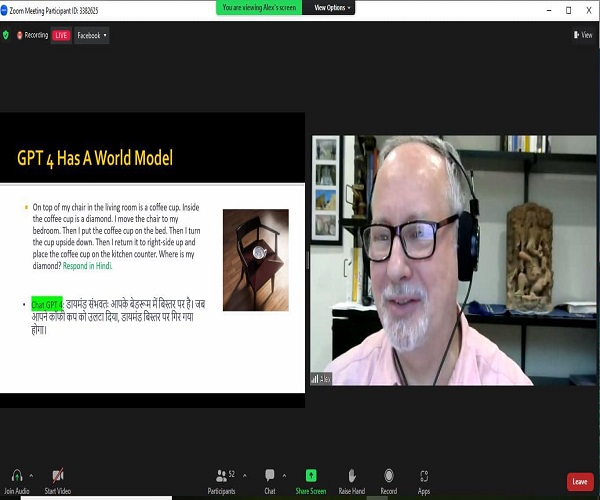Image resolution: width=600 pixels, height=500 pixels.
Task: Open the View Options dropdown
Action: pos(330,7)
